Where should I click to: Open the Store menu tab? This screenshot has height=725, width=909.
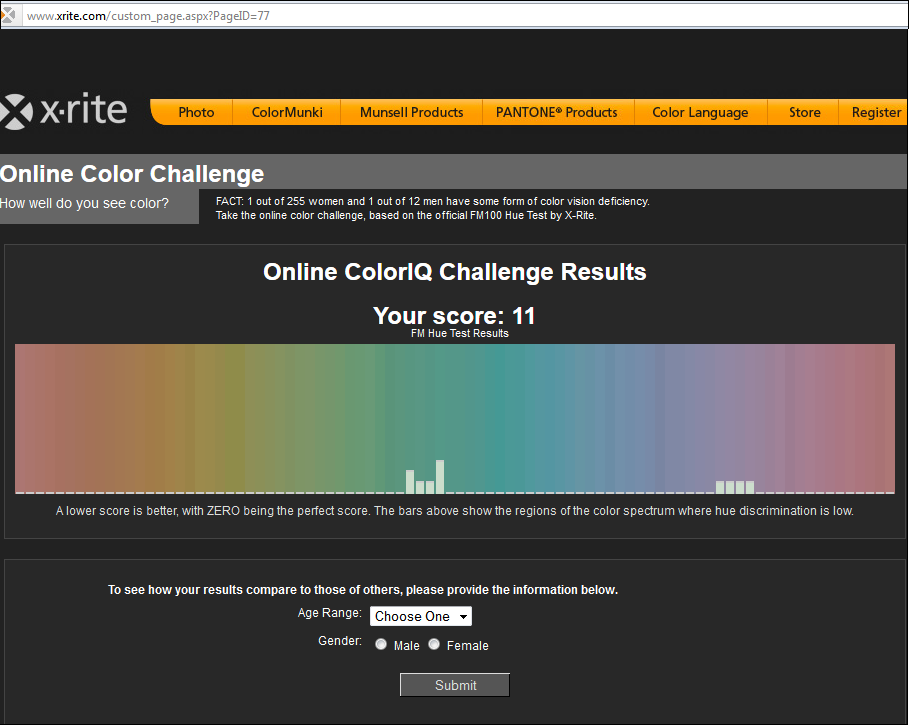[805, 112]
